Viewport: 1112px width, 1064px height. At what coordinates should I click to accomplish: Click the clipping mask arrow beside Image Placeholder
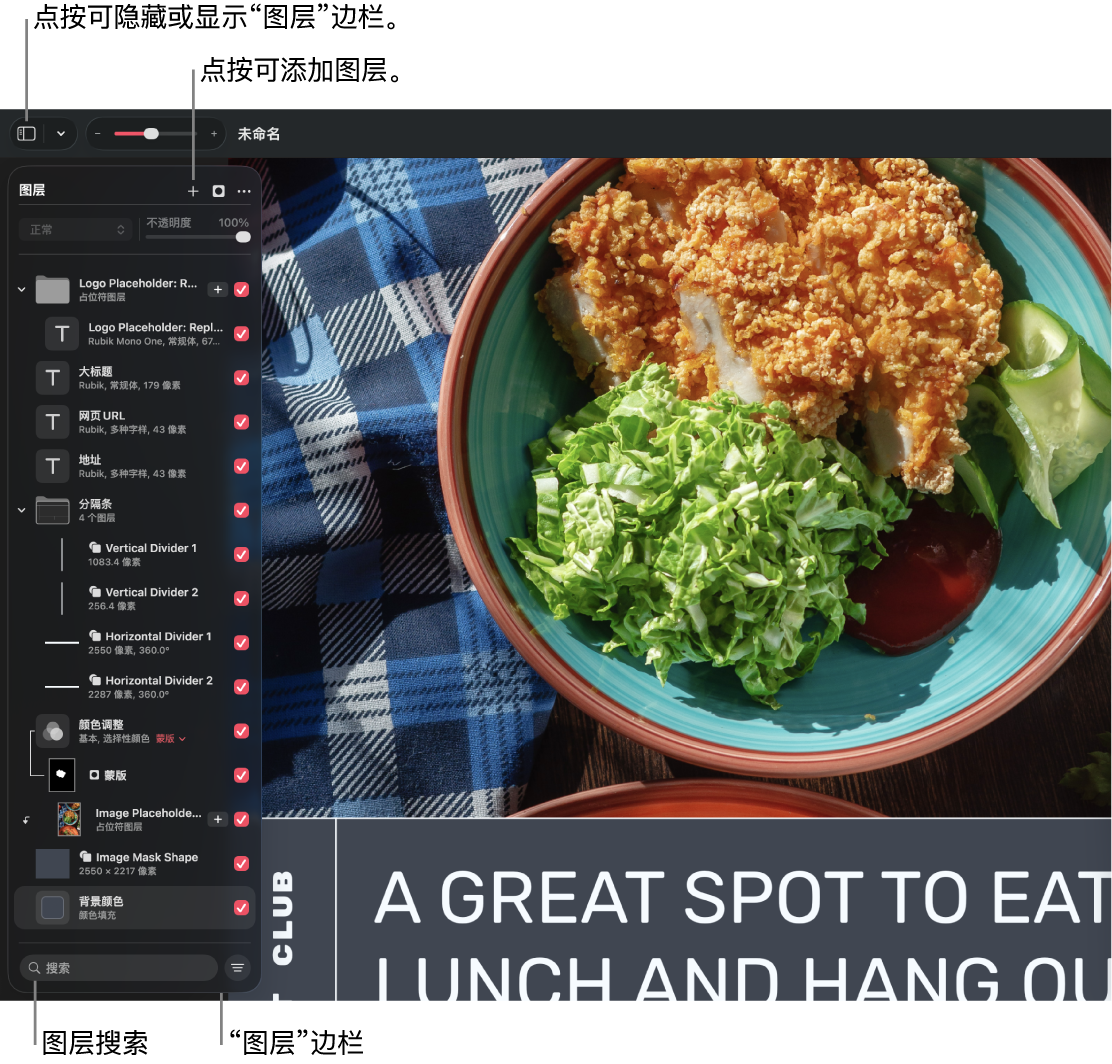(x=26, y=820)
